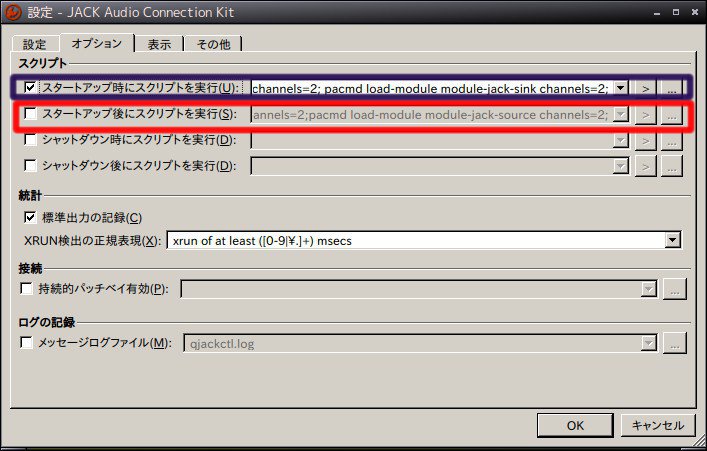Browse for シャットダウン時 script with ... button
Image resolution: width=707 pixels, height=451 pixels.
672,141
